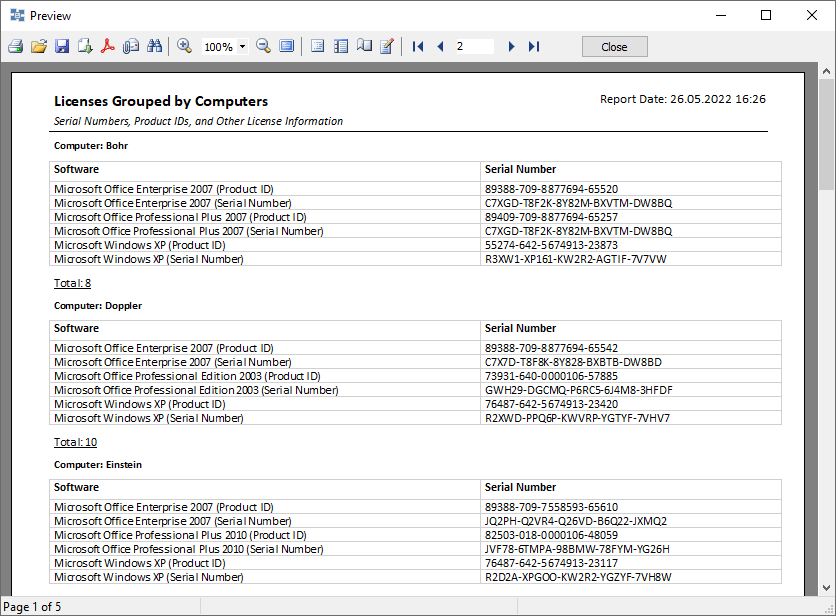Click the 'Computer: Einstein' group label
The image size is (836, 616).
[98, 465]
